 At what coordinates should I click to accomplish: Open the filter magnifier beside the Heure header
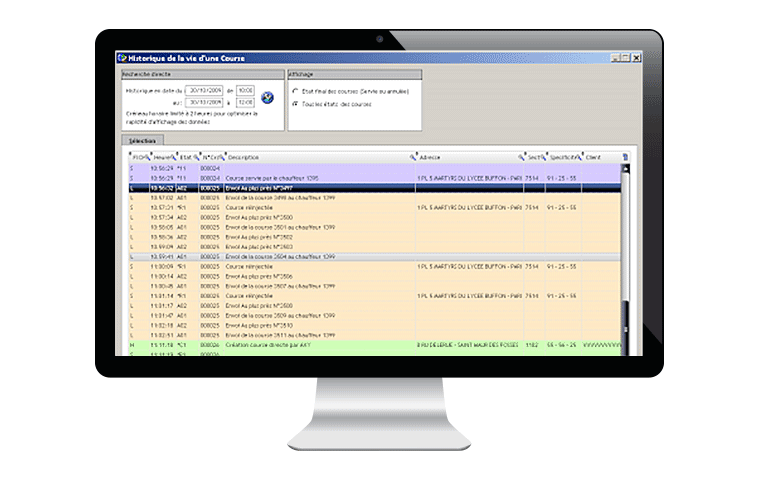pyautogui.click(x=174, y=157)
